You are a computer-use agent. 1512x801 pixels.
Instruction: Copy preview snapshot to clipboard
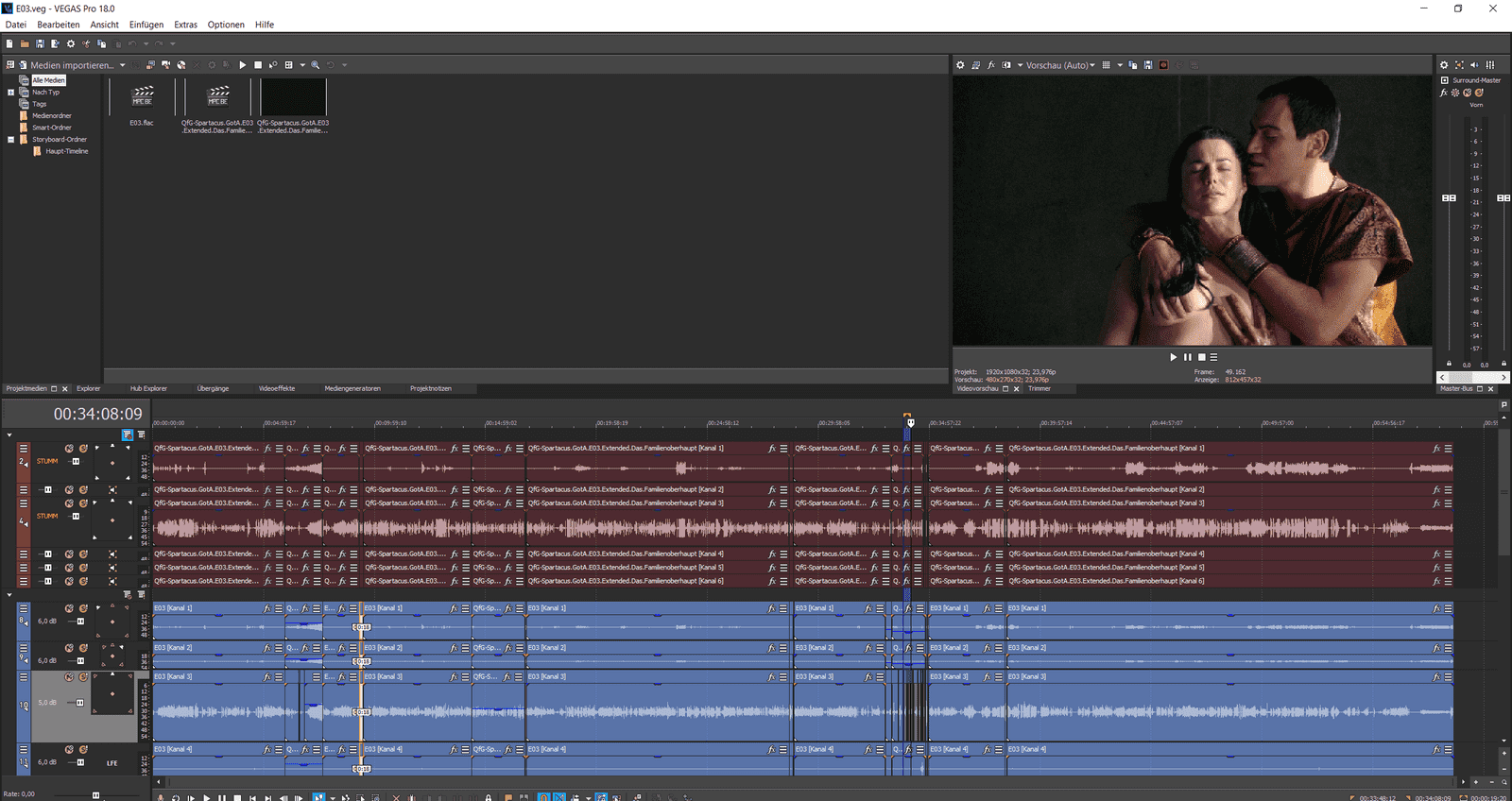click(x=1133, y=65)
